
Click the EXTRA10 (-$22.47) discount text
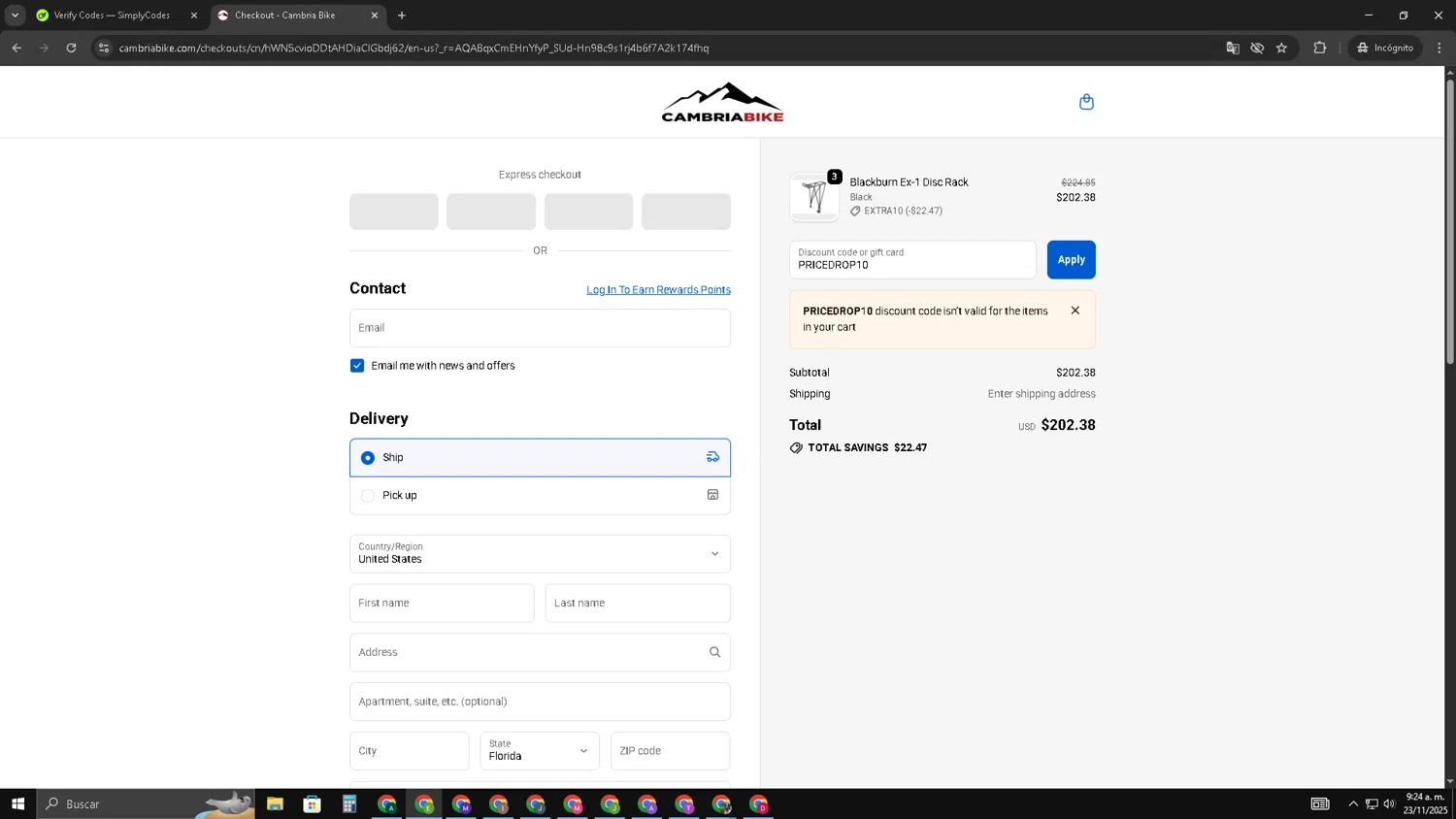click(904, 211)
